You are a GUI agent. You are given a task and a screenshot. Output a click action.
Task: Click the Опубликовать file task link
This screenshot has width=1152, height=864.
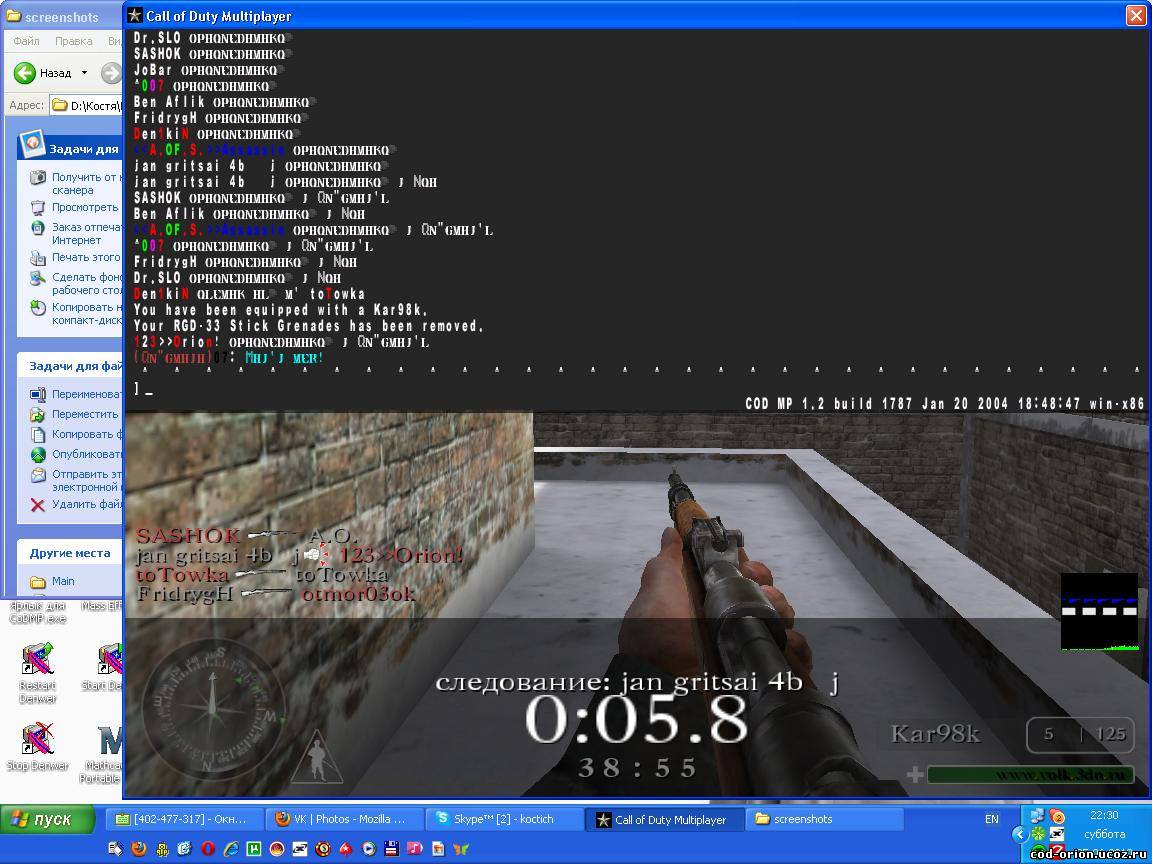[x=86, y=454]
